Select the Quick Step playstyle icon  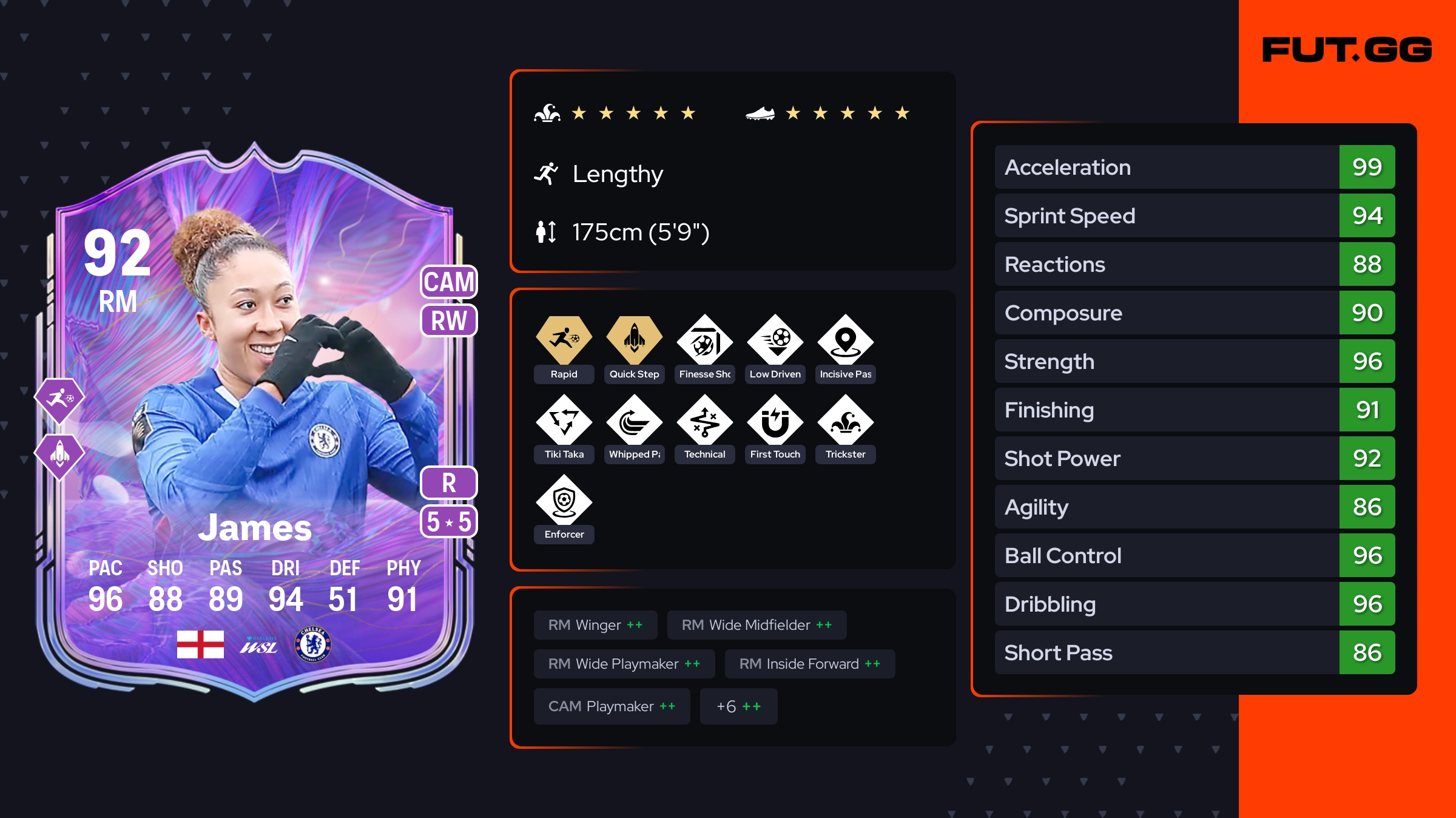[634, 339]
